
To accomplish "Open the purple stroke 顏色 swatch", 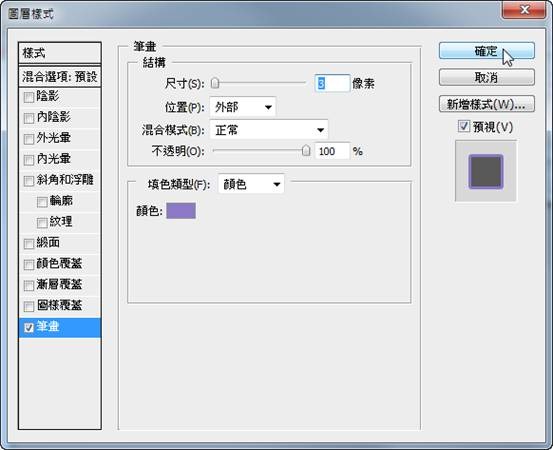I will click(x=181, y=211).
